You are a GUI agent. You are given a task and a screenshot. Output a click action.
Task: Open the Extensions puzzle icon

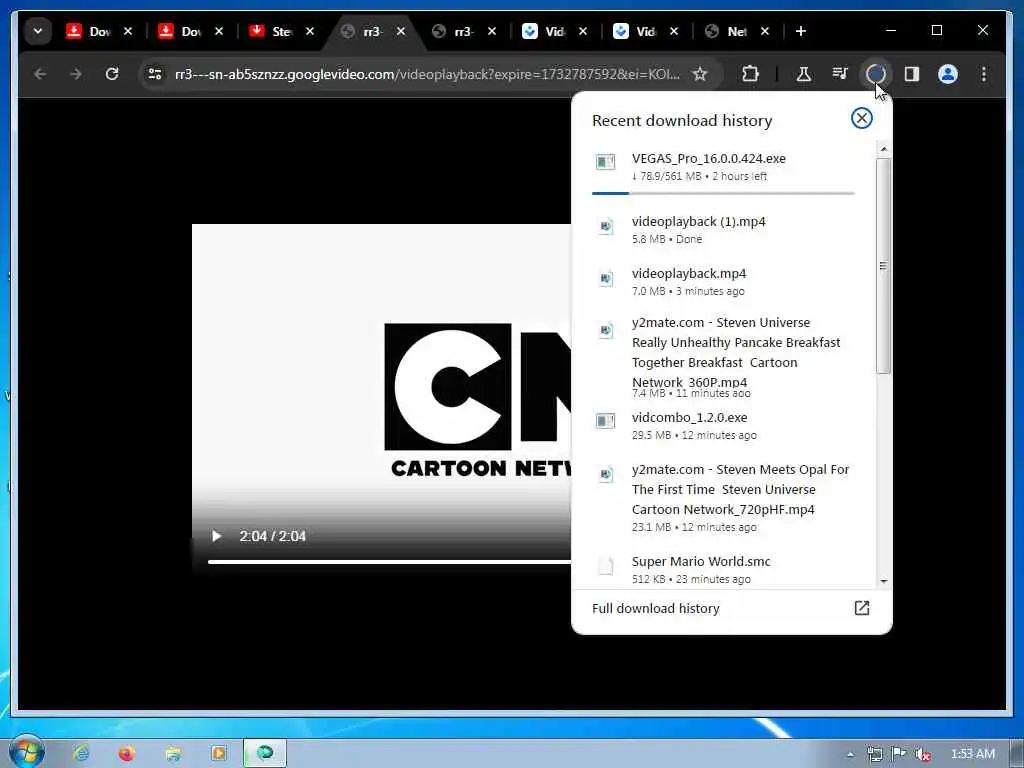coord(750,74)
